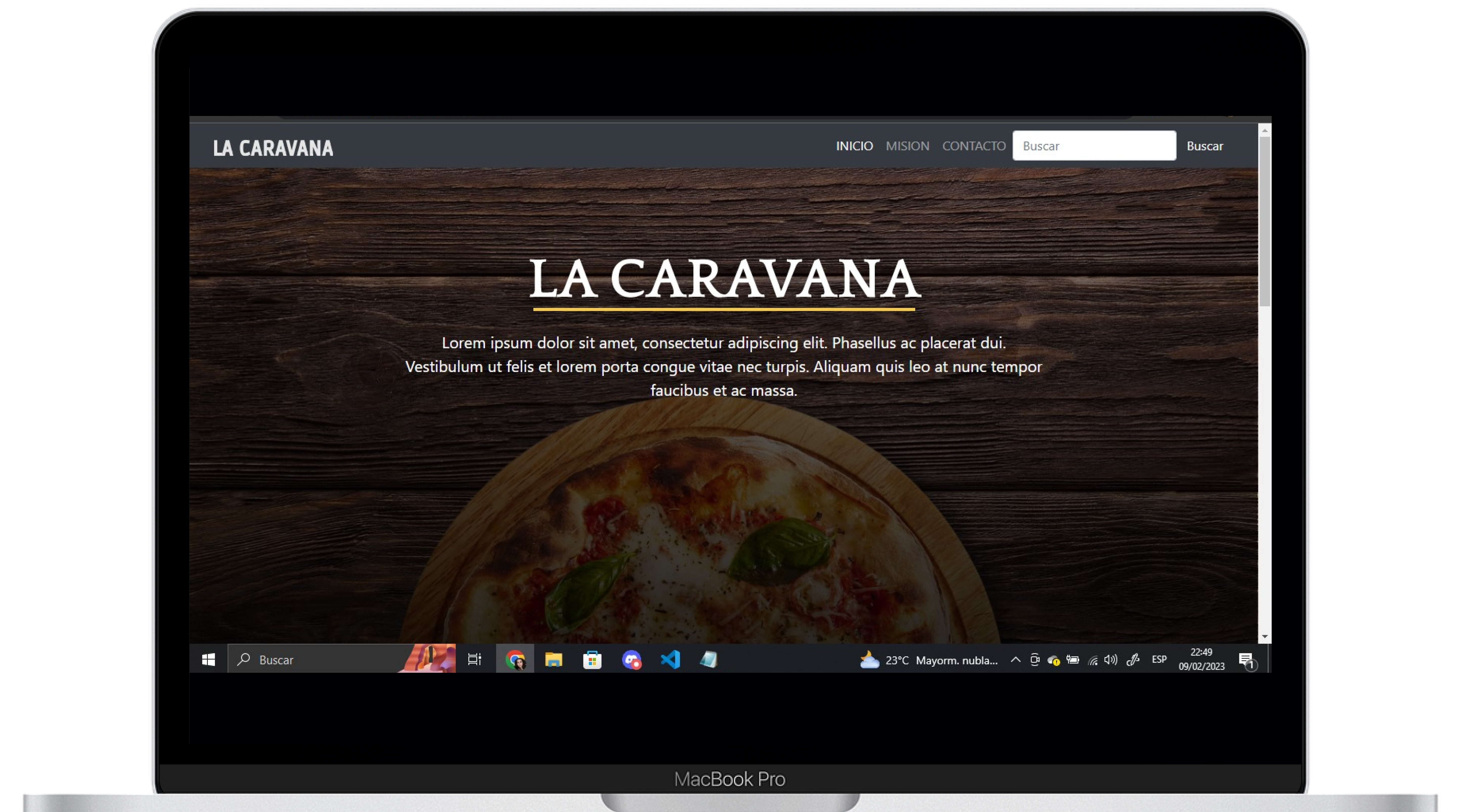Open Task View on the taskbar

pos(474,659)
